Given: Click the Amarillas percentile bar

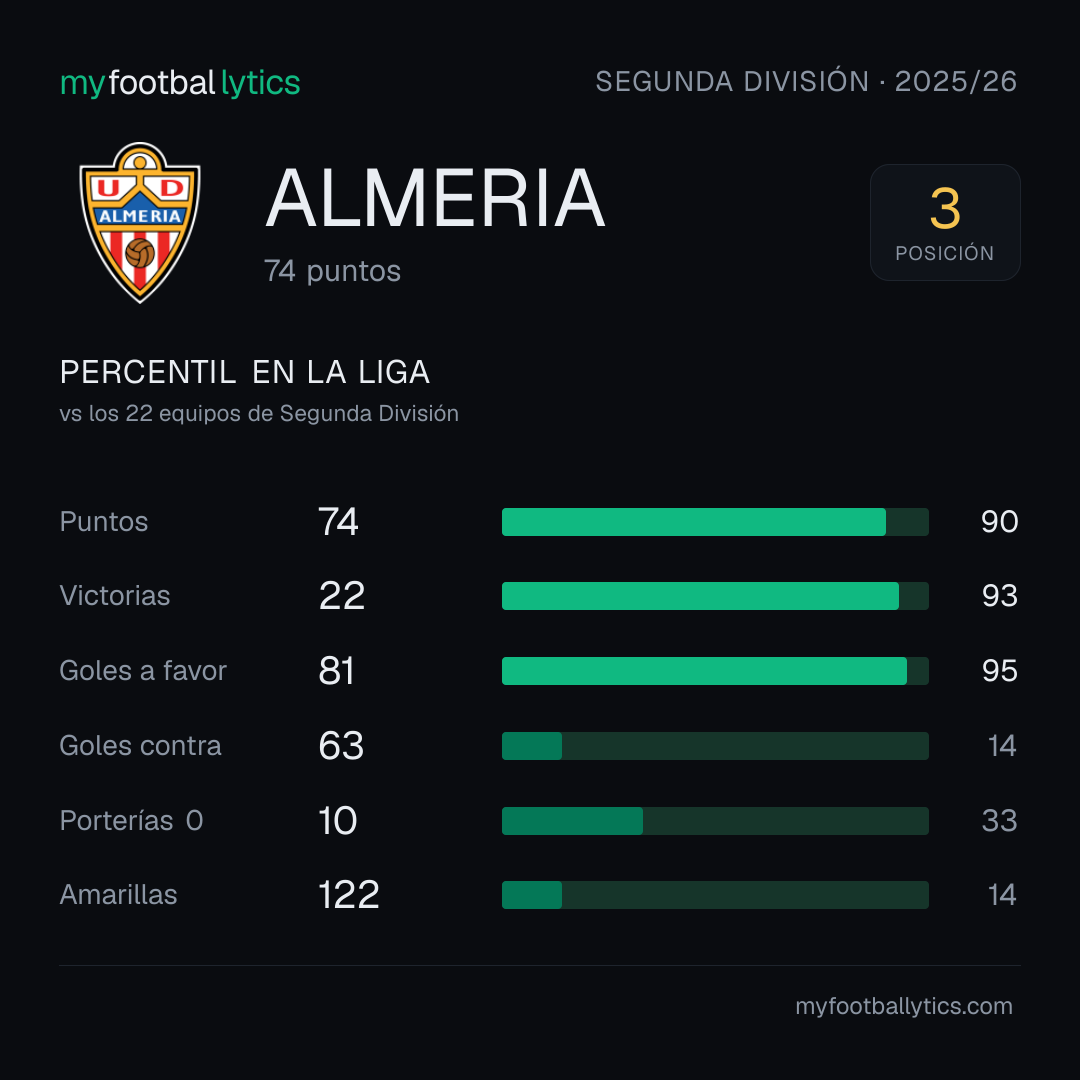Looking at the screenshot, I should click(x=715, y=895).
